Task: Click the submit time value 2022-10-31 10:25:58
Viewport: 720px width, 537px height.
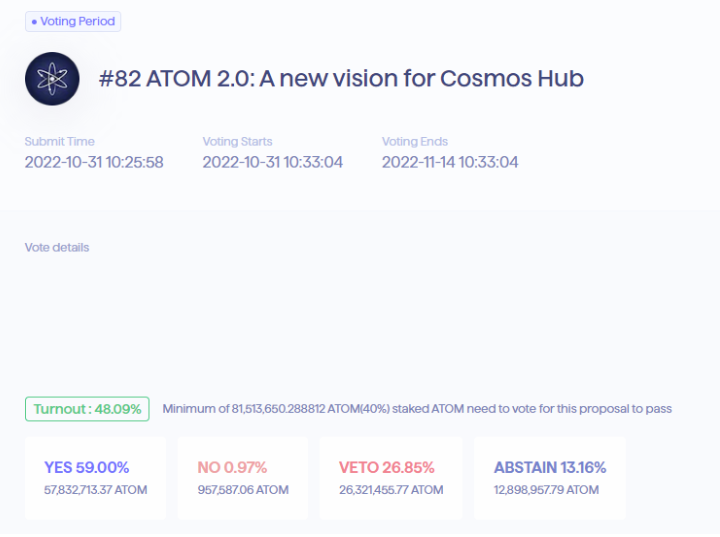Action: point(94,162)
